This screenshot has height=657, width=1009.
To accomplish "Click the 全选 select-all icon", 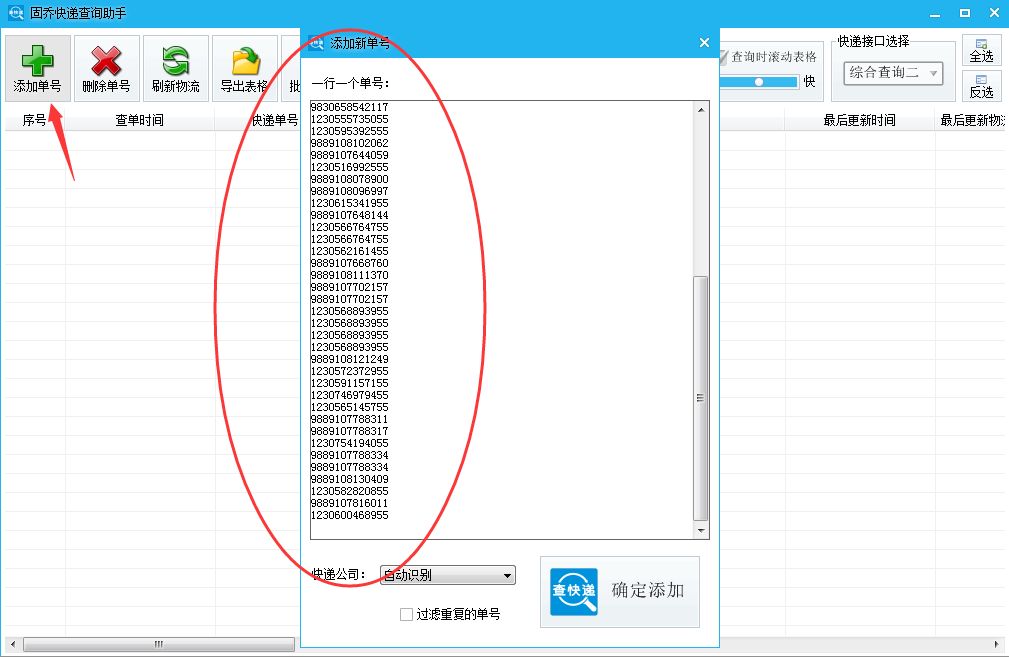I will point(981,48).
